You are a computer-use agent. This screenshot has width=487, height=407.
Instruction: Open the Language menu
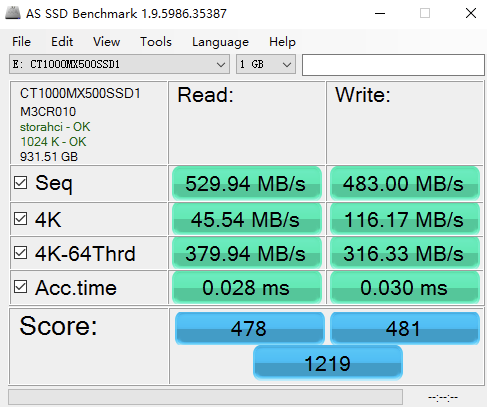click(x=220, y=42)
